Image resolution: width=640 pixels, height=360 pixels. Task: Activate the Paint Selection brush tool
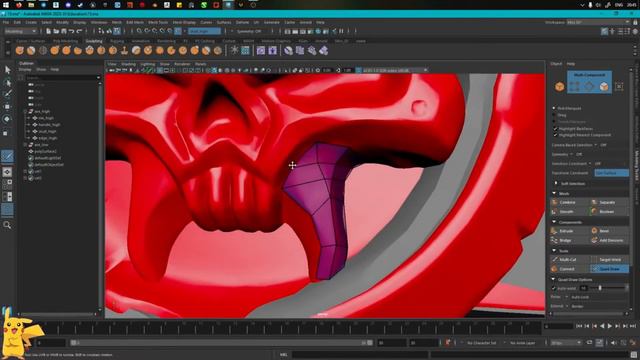click(x=7, y=94)
